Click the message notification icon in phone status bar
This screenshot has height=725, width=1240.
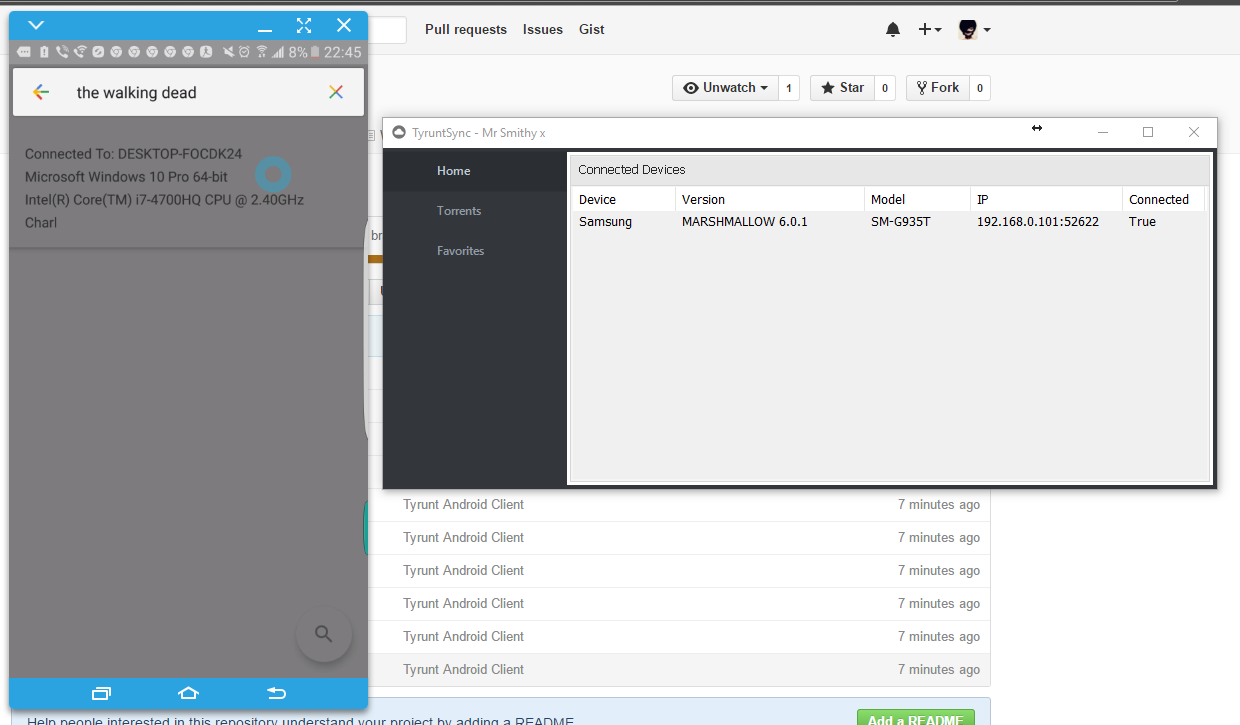24,52
